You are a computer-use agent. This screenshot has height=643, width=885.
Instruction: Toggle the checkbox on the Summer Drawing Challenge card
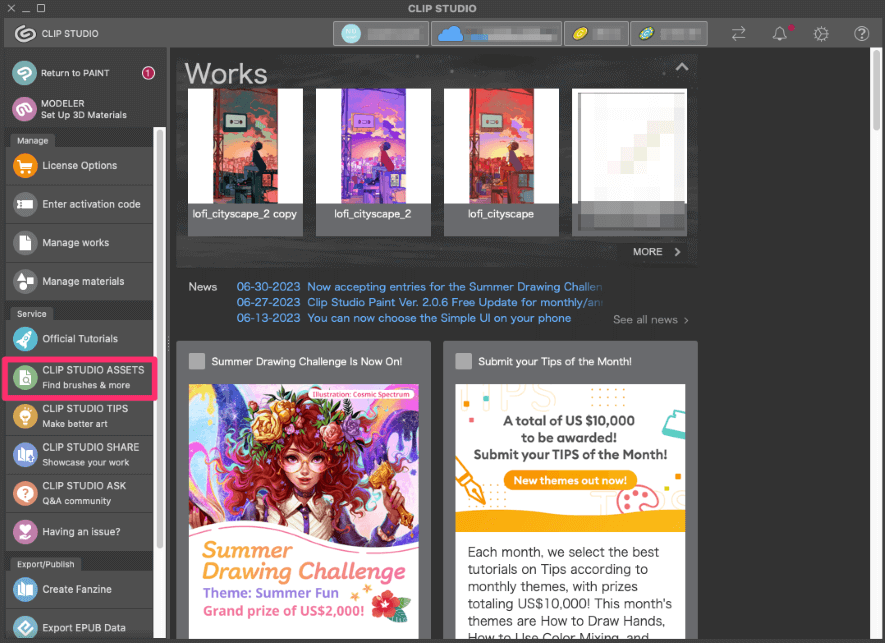tap(197, 361)
